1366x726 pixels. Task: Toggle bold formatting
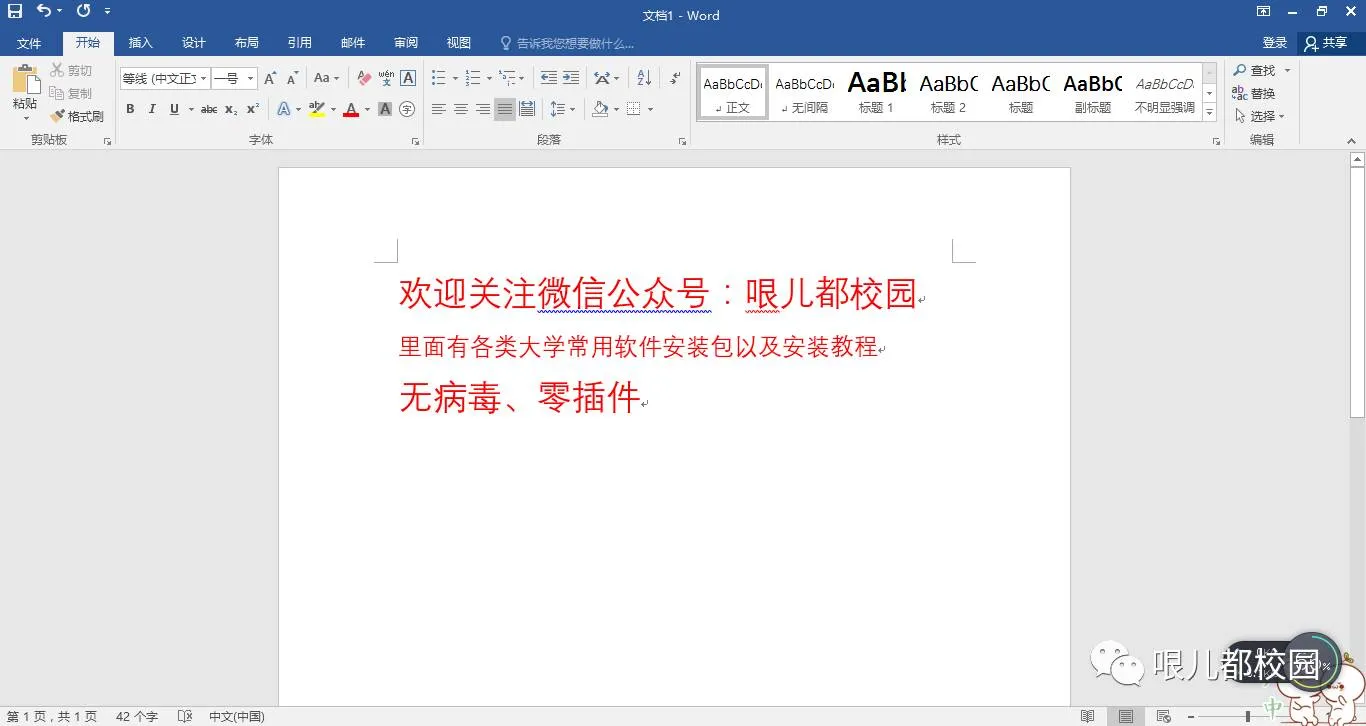(x=130, y=109)
